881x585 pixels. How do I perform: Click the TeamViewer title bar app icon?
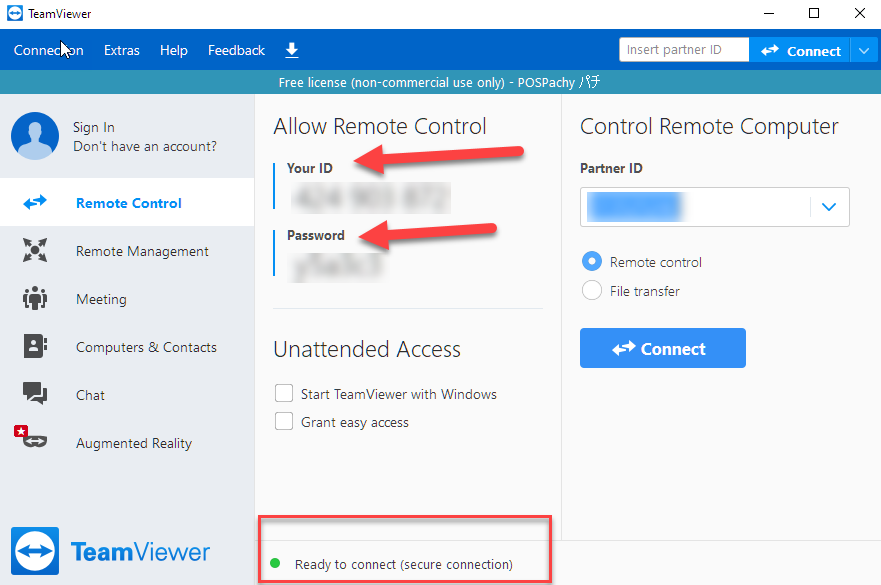pyautogui.click(x=15, y=13)
